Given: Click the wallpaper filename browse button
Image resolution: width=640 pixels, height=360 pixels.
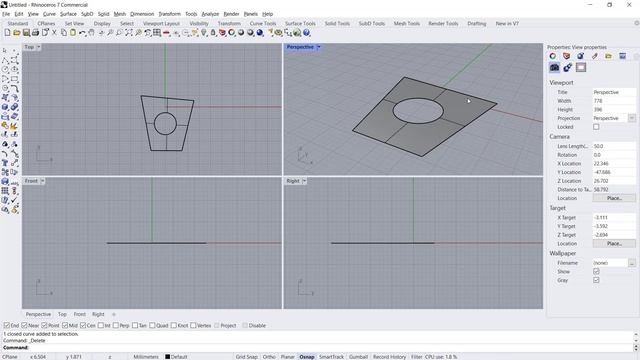Looking at the screenshot, I should click(x=631, y=263).
